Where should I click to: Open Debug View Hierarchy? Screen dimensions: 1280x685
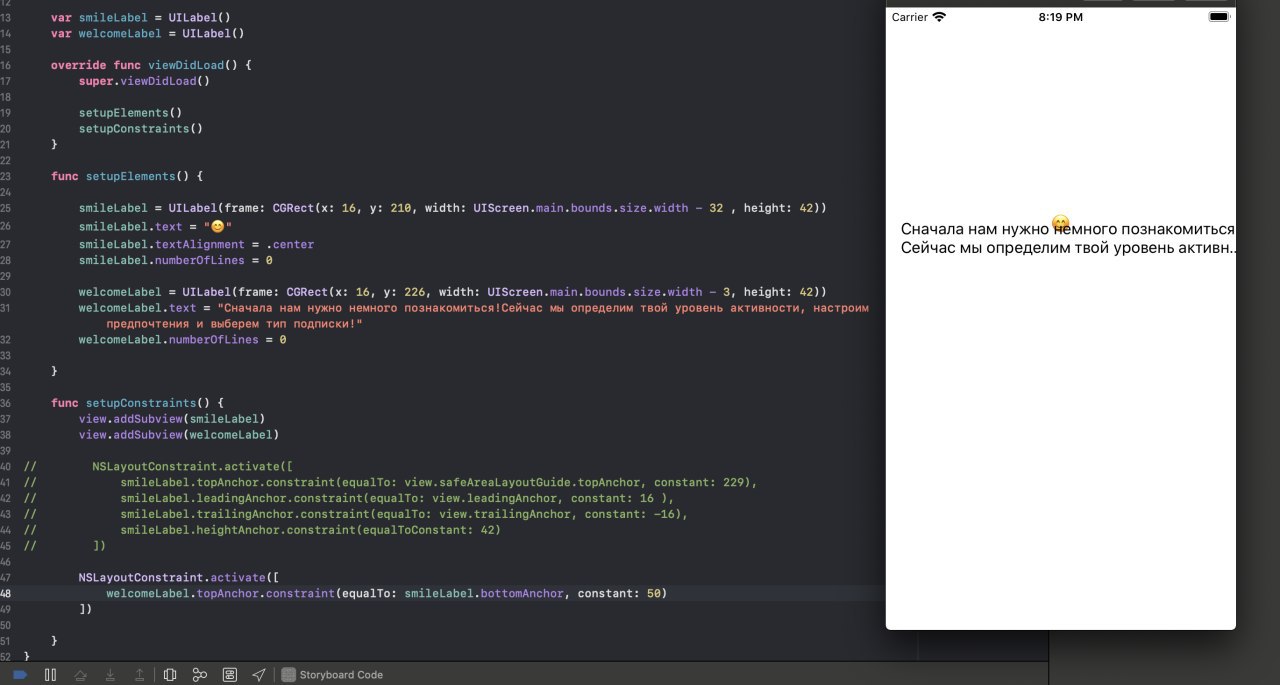[x=170, y=675]
